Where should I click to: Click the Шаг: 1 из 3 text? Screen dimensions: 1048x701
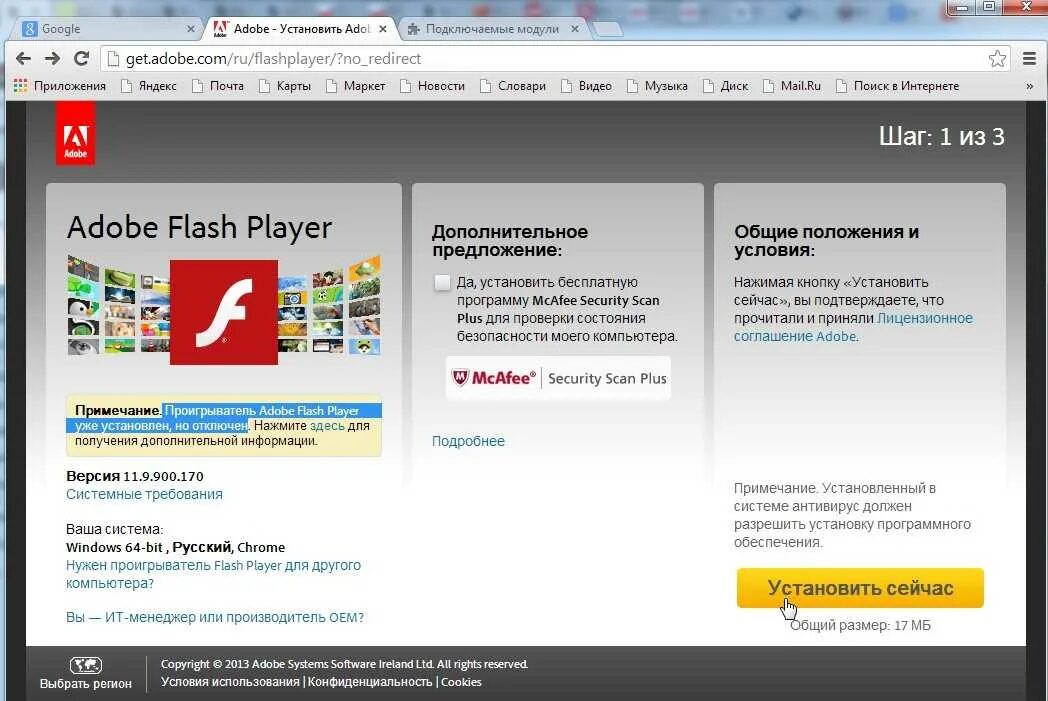point(942,136)
